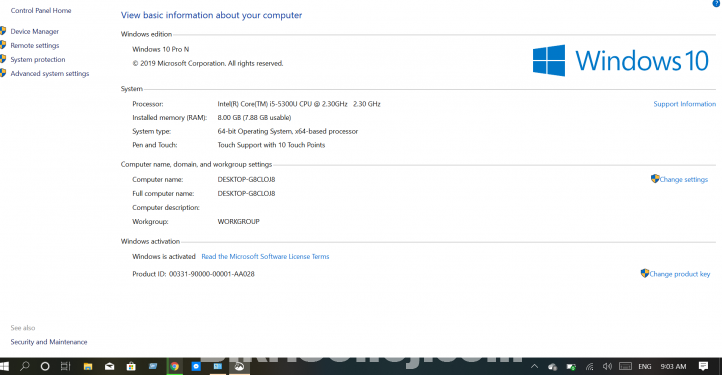The width and height of the screenshot is (722, 375).
Task: Click Touch Support with 10 Touch Points
Action: (x=271, y=145)
